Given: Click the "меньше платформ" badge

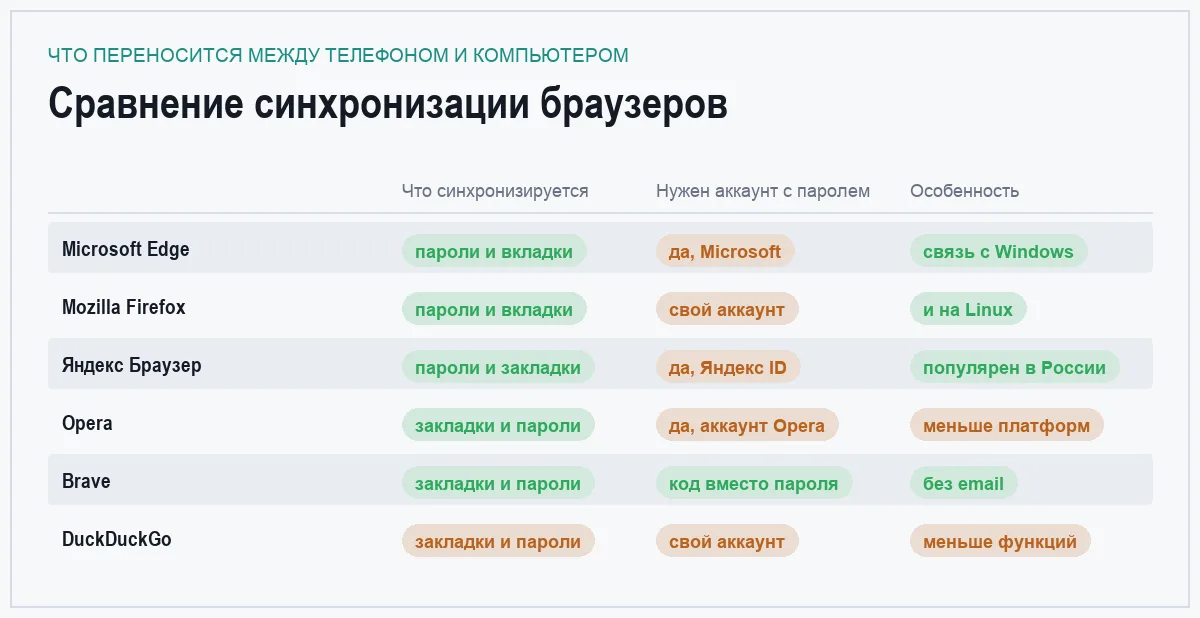Looking at the screenshot, I should (1007, 425).
